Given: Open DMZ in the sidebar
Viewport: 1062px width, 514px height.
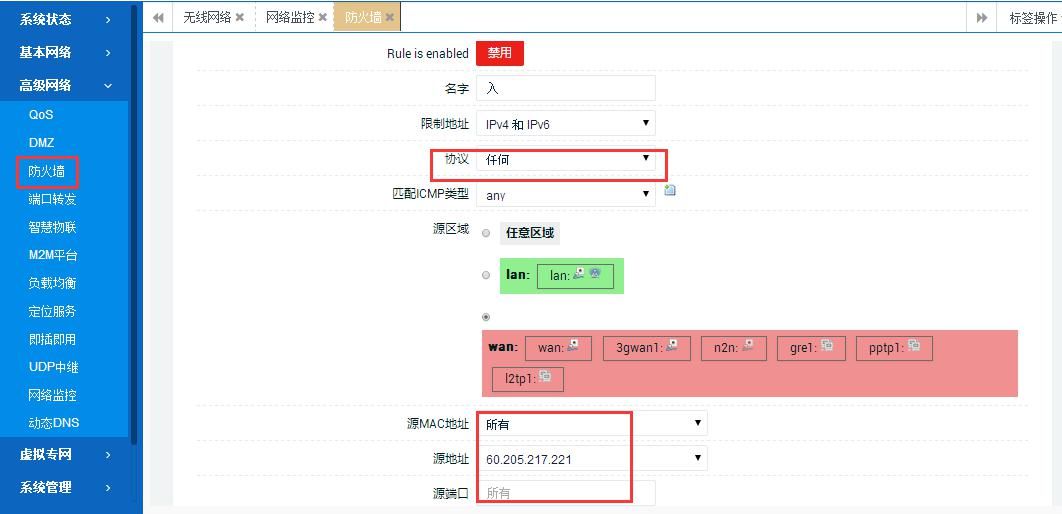Looking at the screenshot, I should (41, 143).
